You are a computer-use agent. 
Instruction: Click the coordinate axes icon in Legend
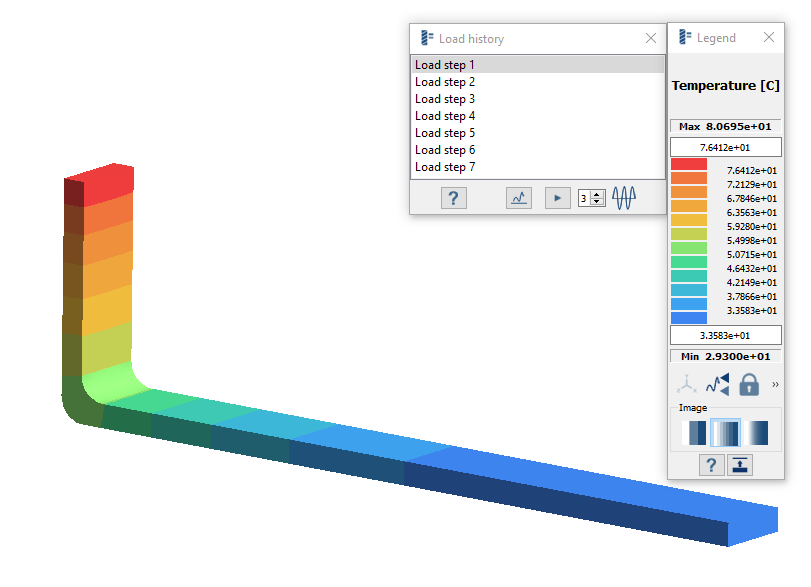click(x=686, y=384)
